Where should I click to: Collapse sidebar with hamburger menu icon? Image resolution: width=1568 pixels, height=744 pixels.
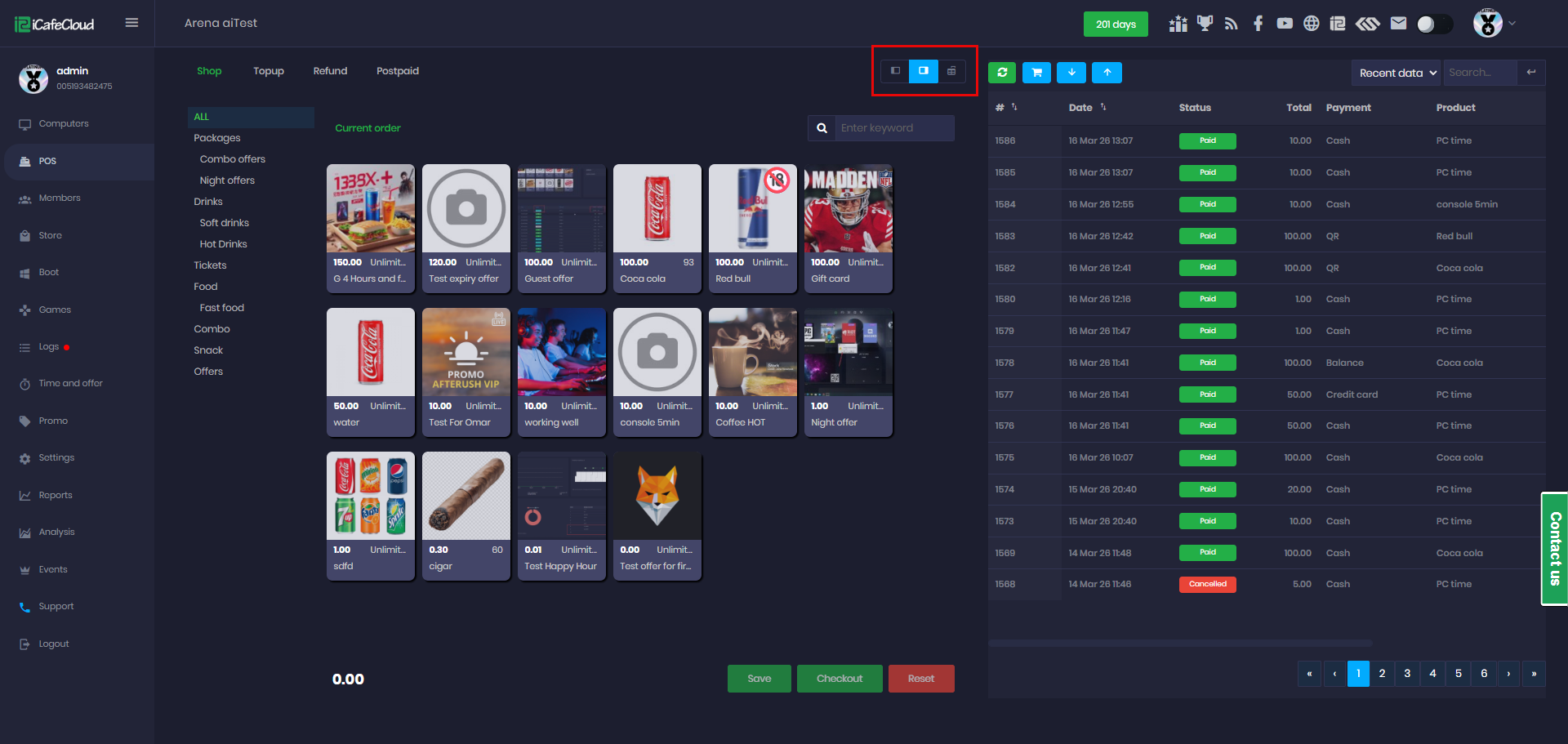tap(131, 23)
